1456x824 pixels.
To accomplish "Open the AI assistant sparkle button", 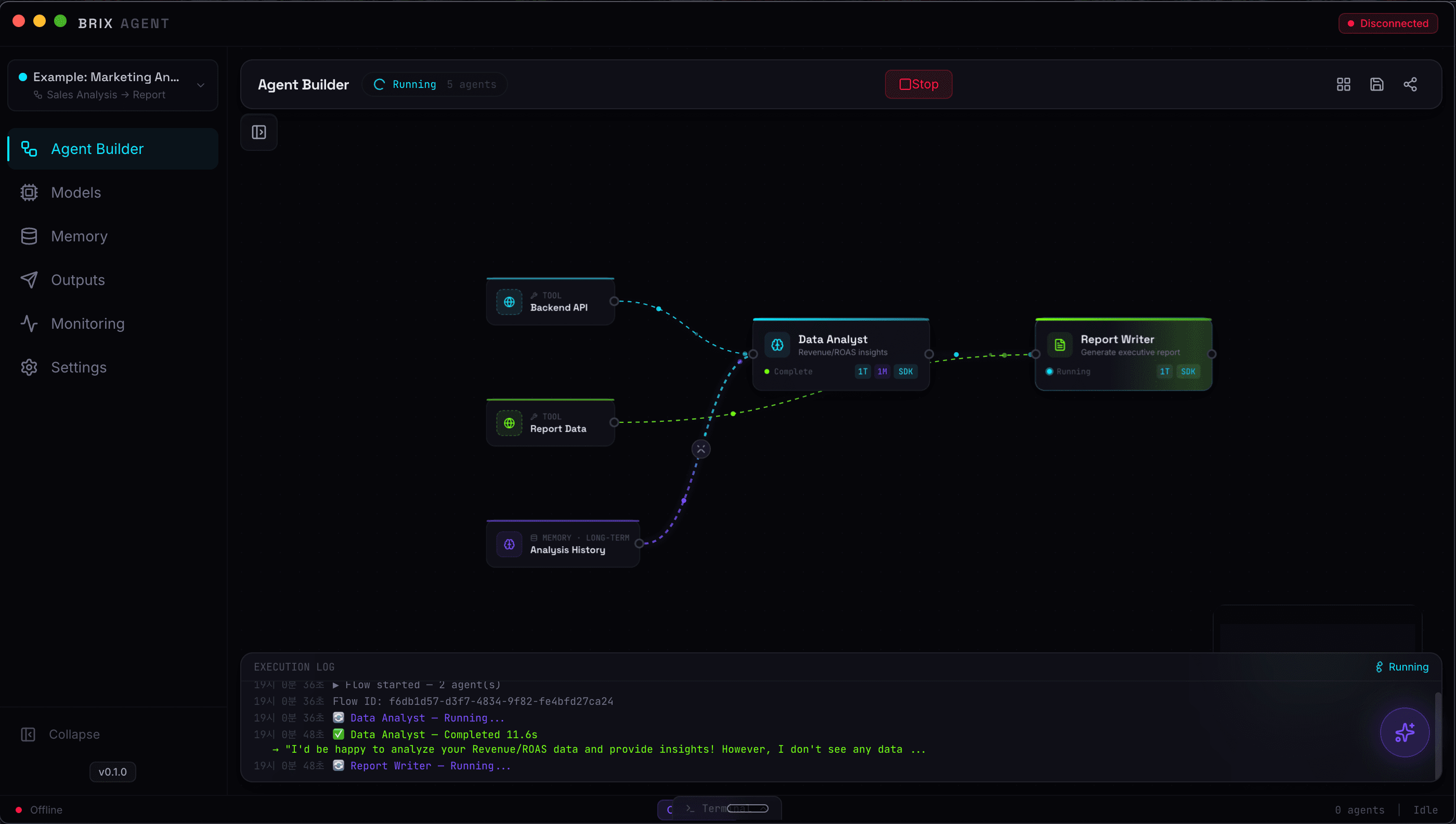I will click(x=1405, y=732).
